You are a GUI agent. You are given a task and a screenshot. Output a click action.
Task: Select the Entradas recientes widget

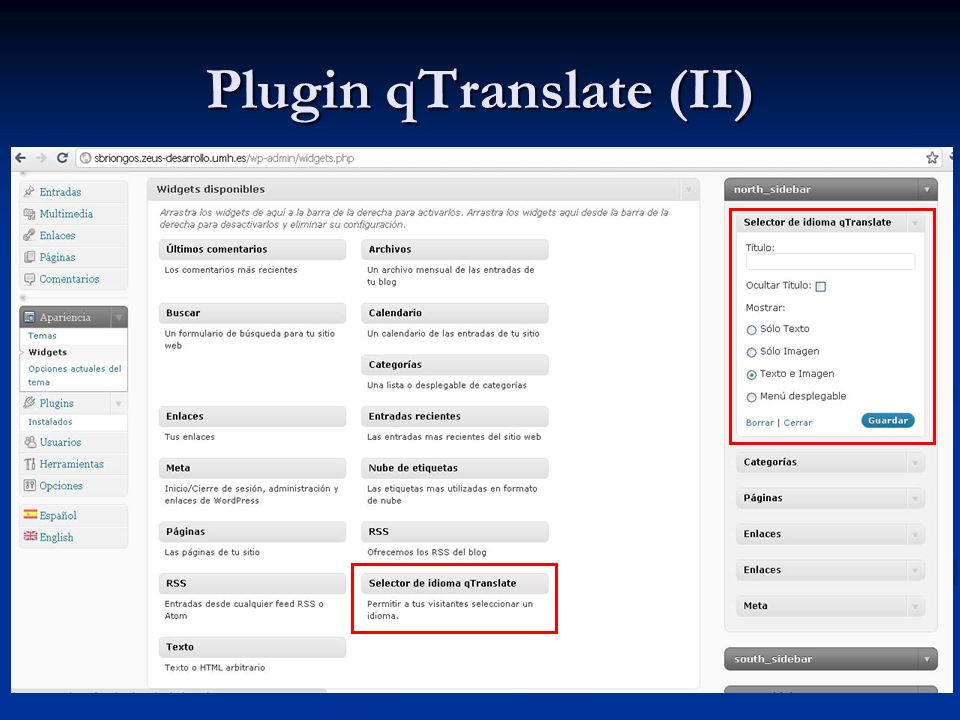click(454, 416)
